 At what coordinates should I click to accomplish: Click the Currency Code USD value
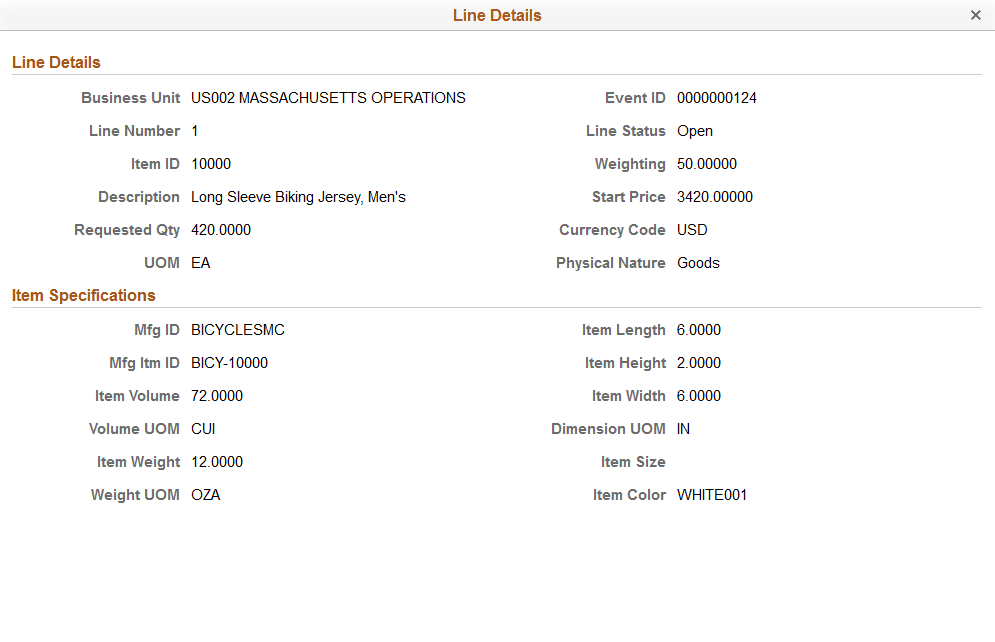pyautogui.click(x=691, y=229)
